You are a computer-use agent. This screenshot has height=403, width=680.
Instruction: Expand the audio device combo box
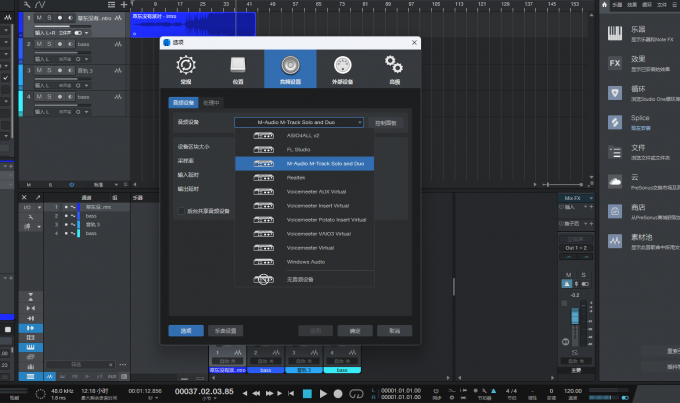coord(299,122)
